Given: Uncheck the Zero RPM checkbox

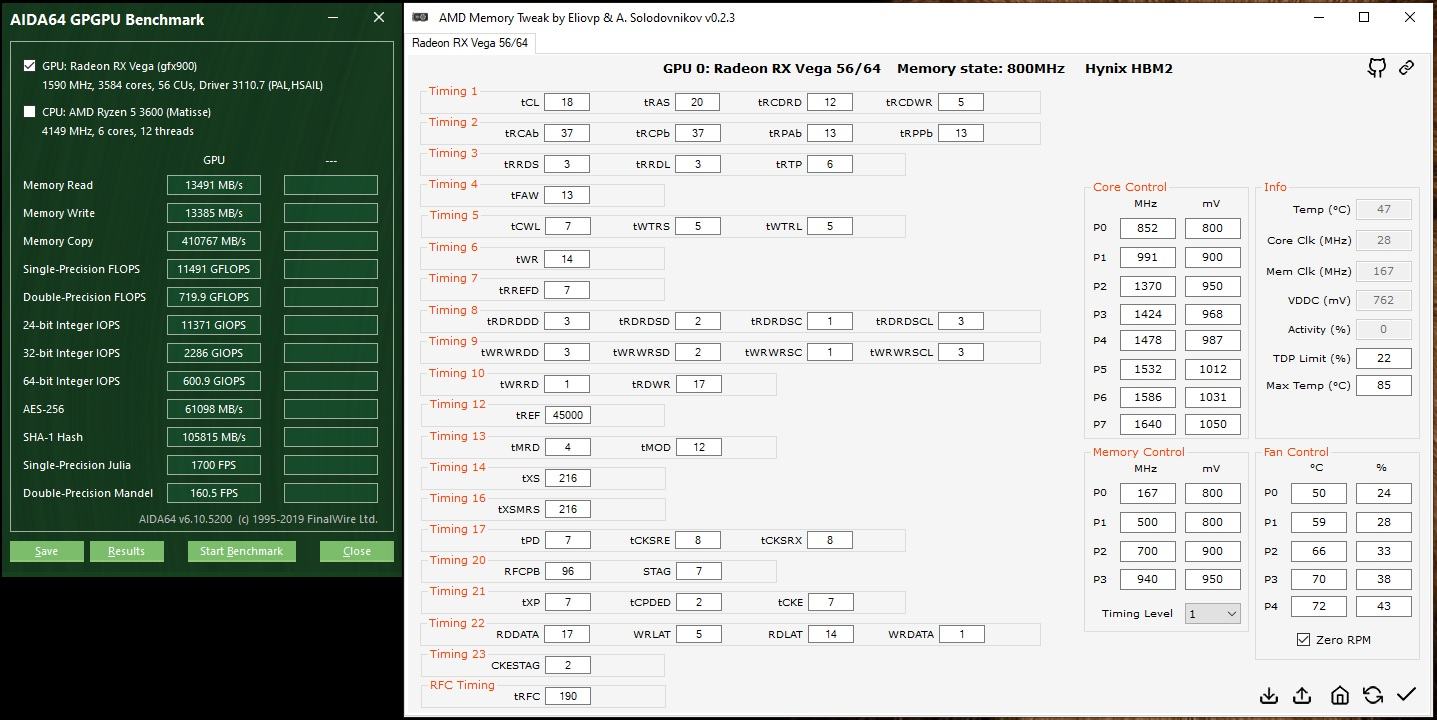Looking at the screenshot, I should tap(1303, 640).
